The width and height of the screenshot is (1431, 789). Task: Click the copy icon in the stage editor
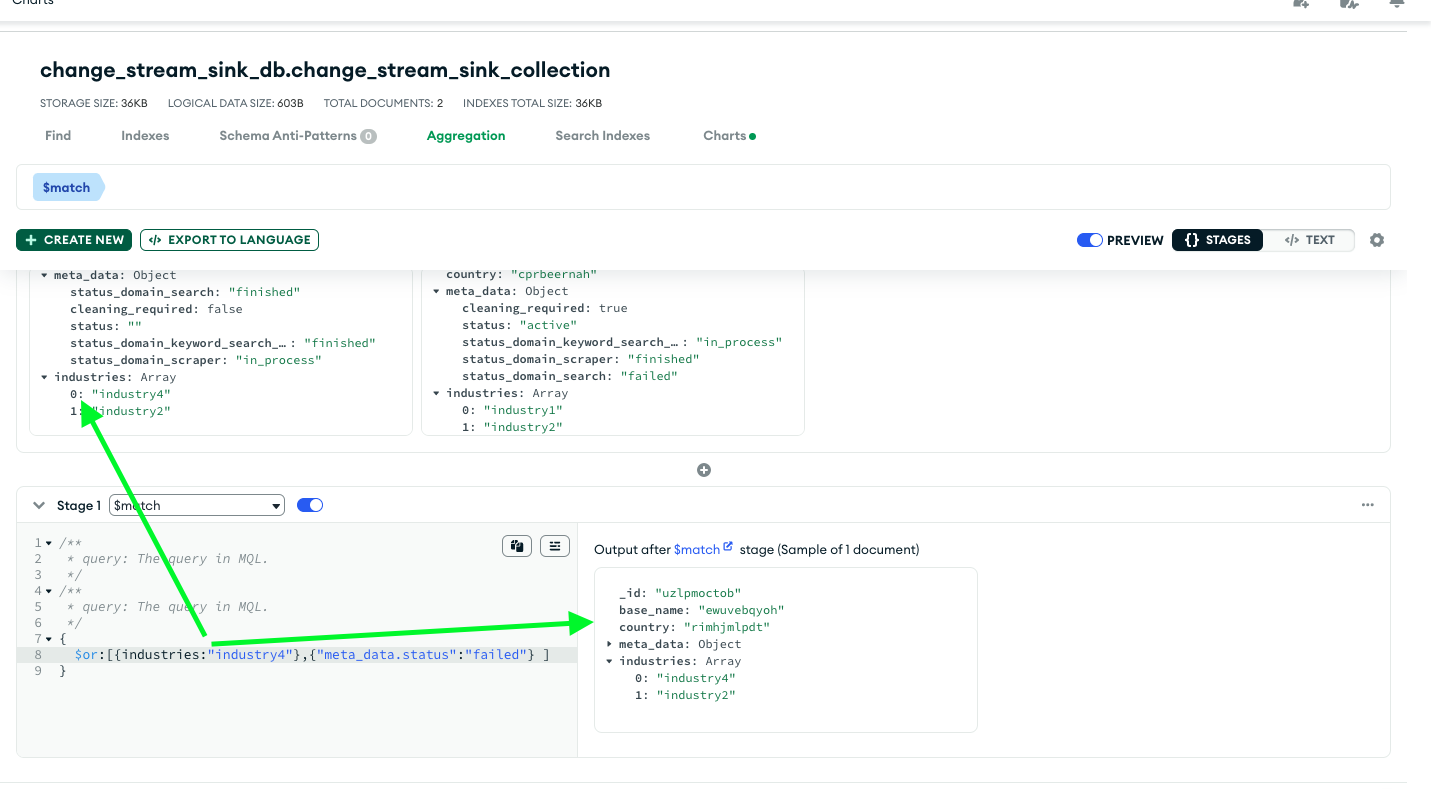point(516,546)
